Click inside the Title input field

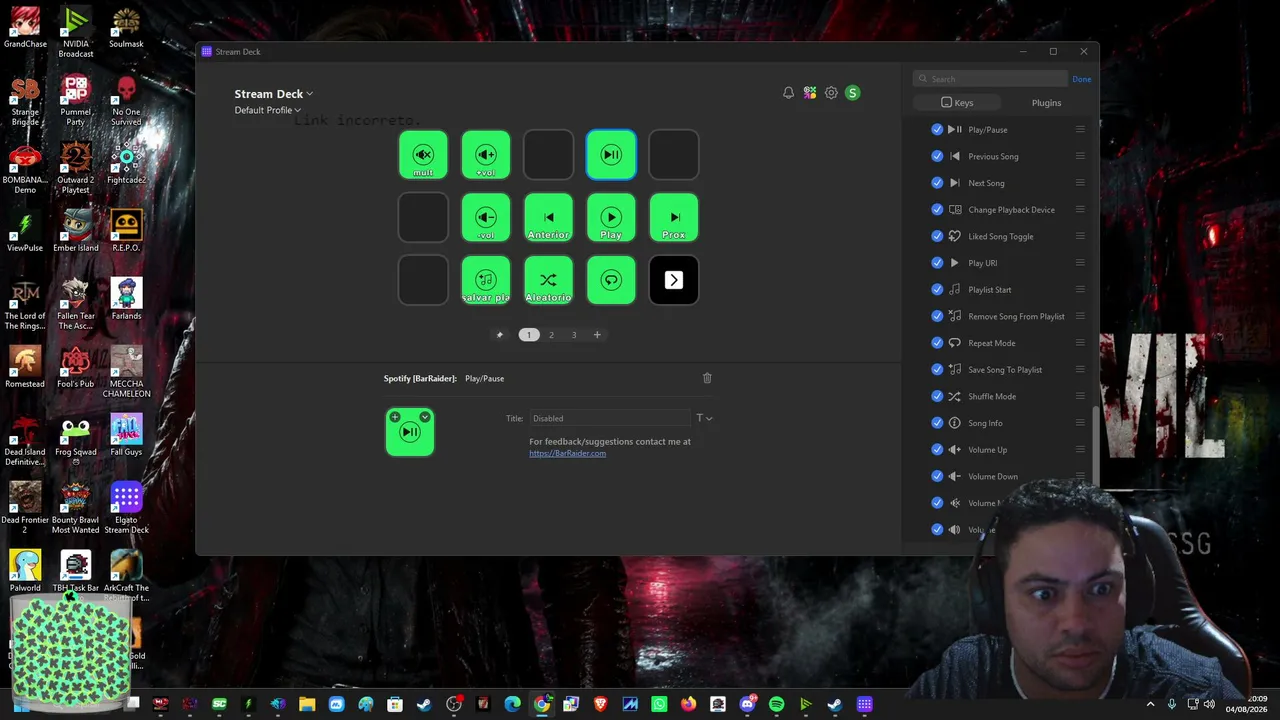tap(610, 418)
